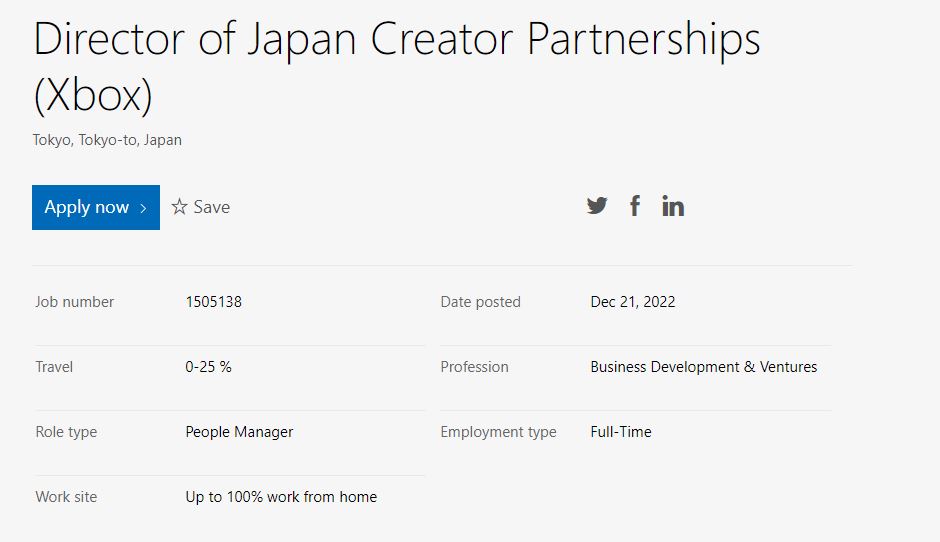Click the 0-25 % travel value
This screenshot has height=542, width=940.
[208, 366]
